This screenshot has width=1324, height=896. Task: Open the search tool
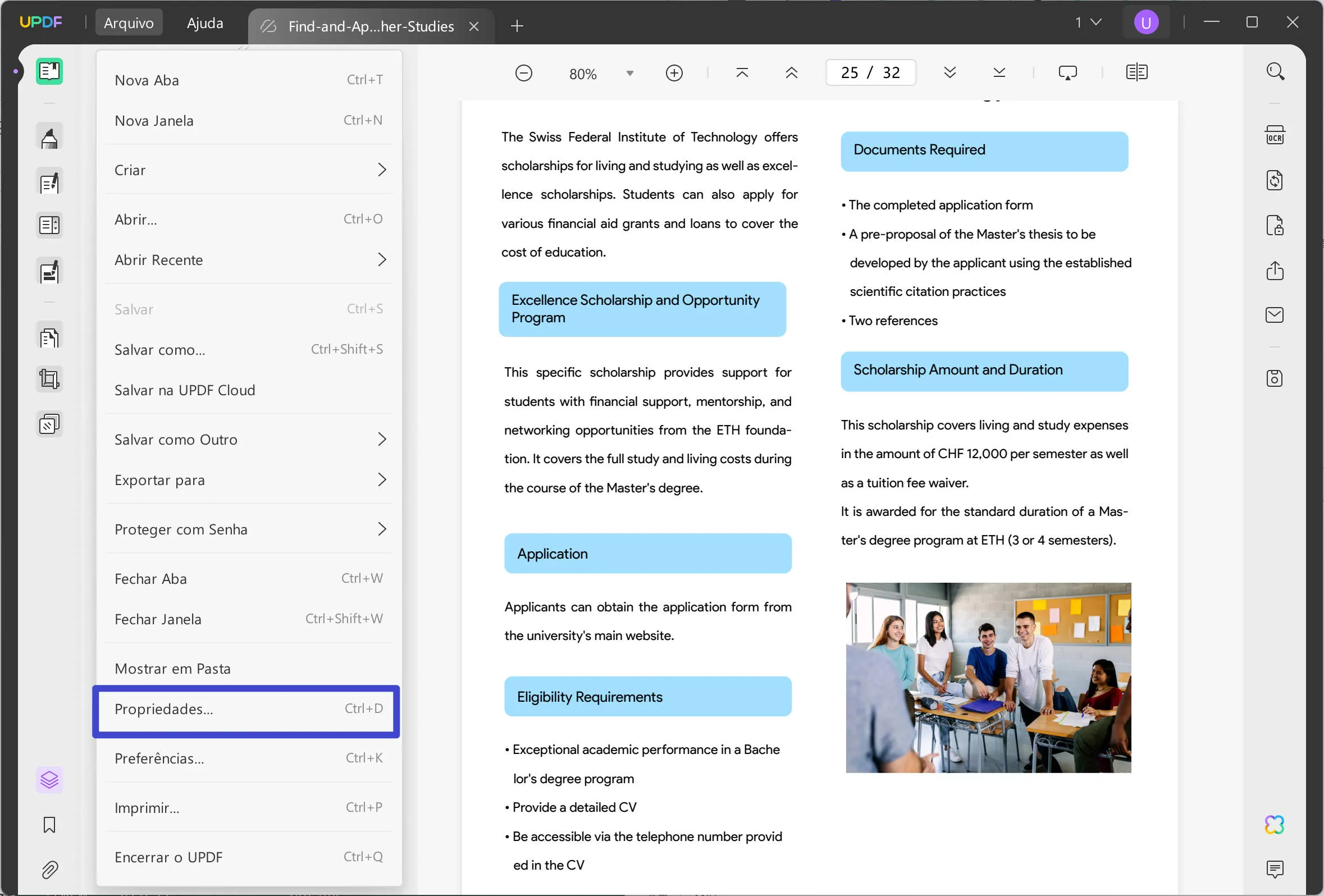click(1275, 71)
